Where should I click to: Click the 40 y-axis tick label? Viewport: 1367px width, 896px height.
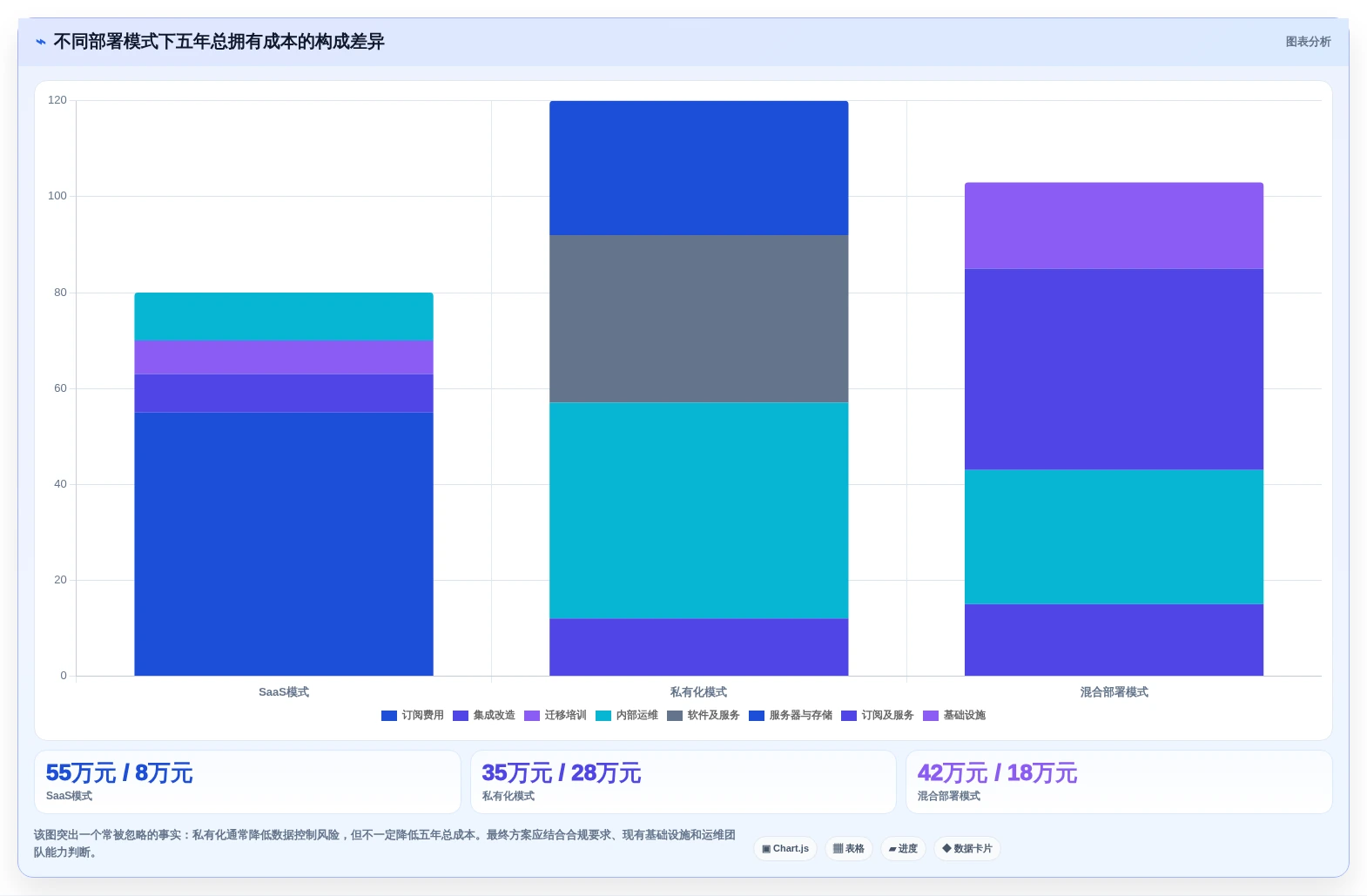click(60, 484)
